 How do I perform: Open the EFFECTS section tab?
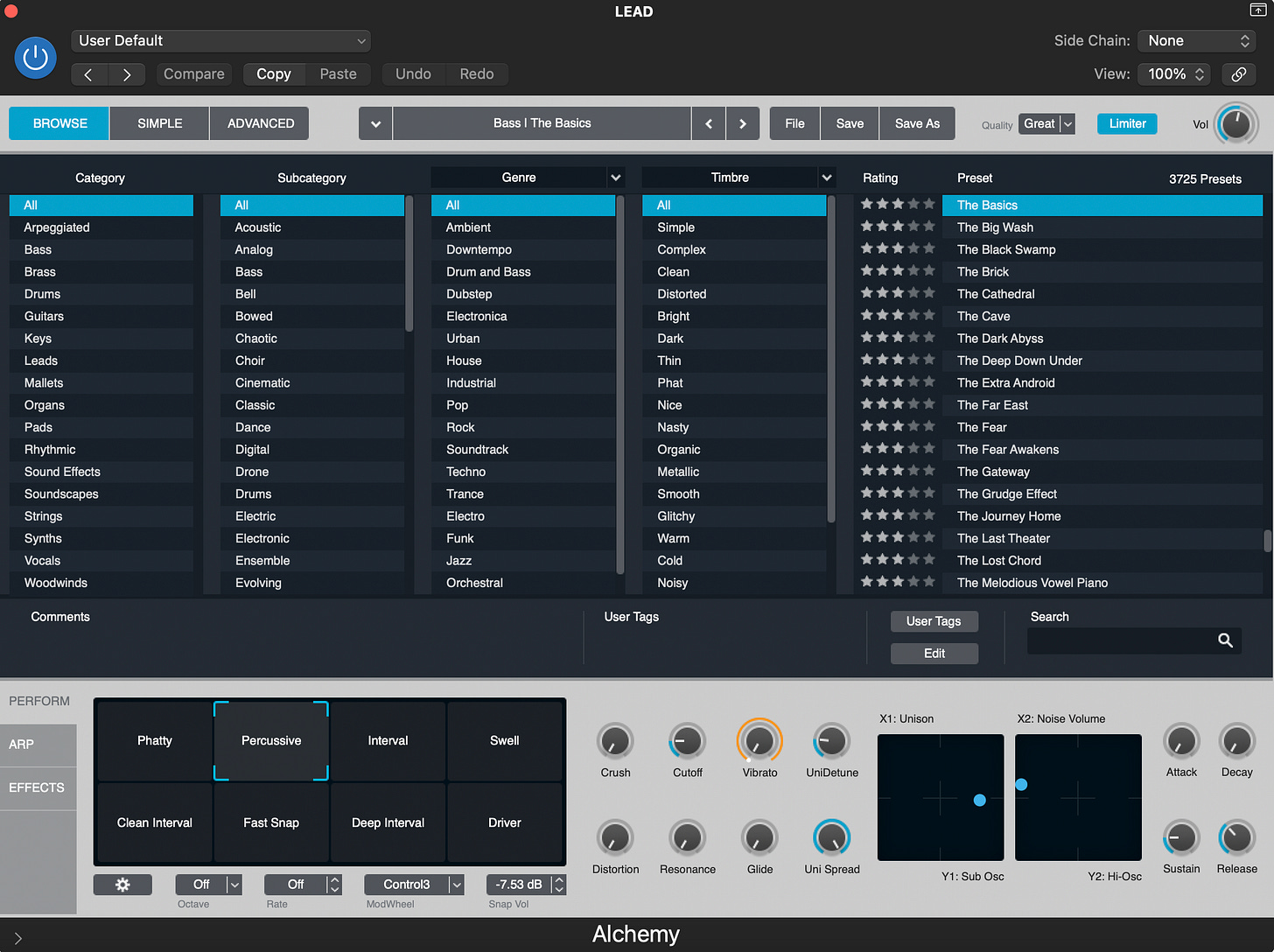38,788
